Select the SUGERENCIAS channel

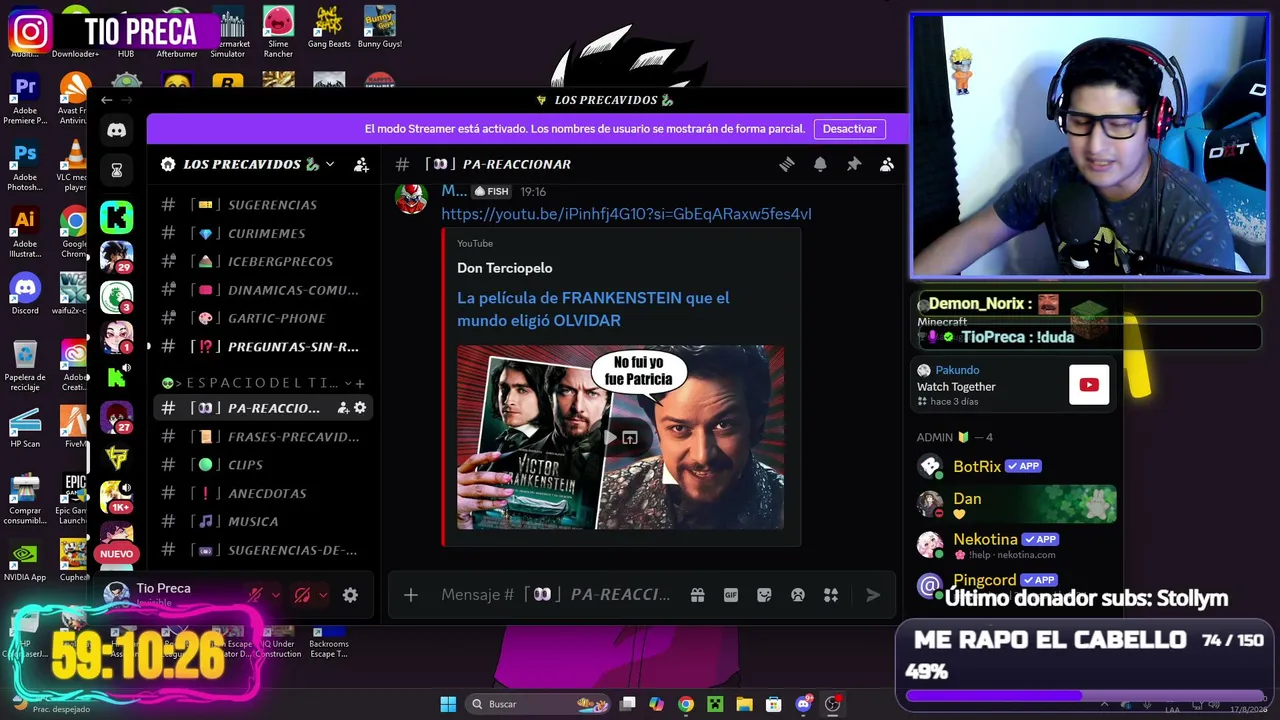click(x=264, y=205)
